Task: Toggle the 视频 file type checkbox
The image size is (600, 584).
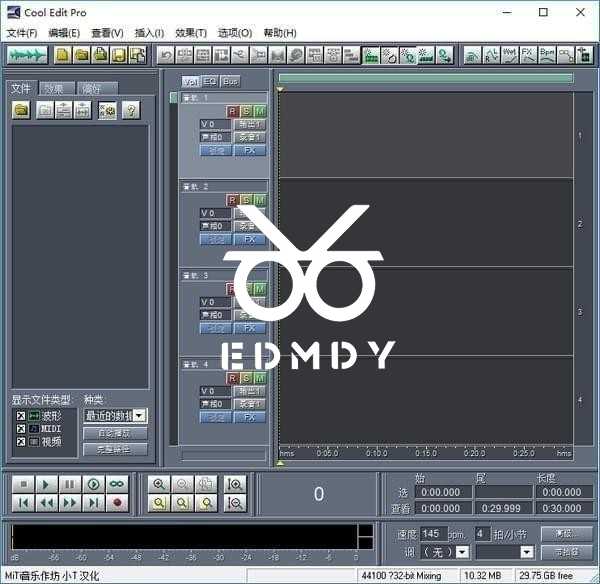Action: tap(21, 442)
